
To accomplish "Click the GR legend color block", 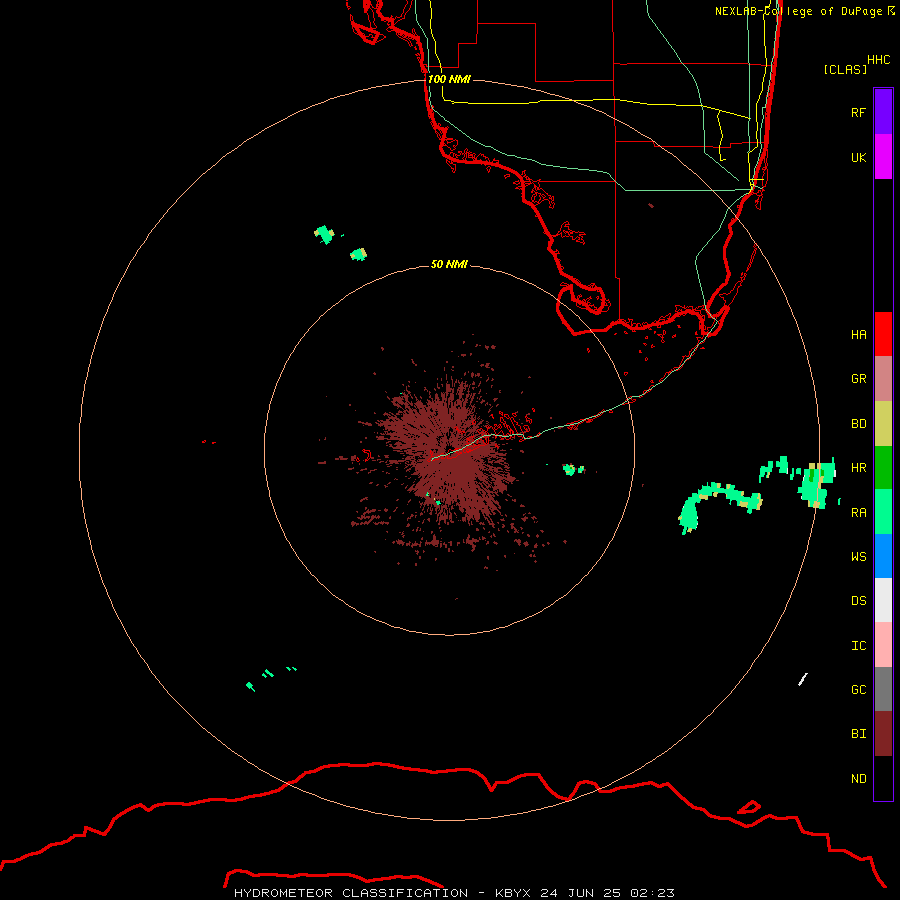I will point(883,379).
